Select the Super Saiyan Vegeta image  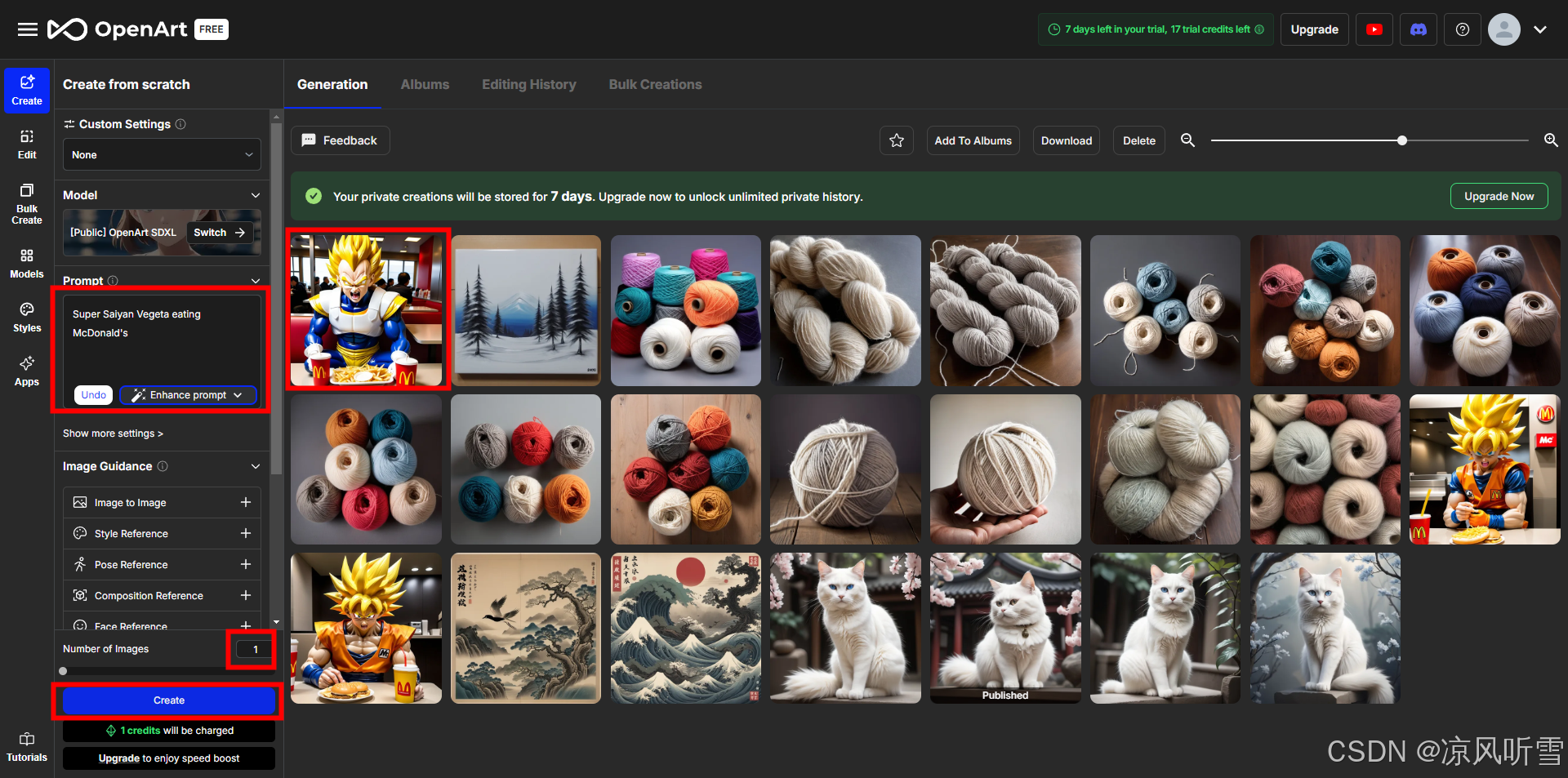coord(367,310)
